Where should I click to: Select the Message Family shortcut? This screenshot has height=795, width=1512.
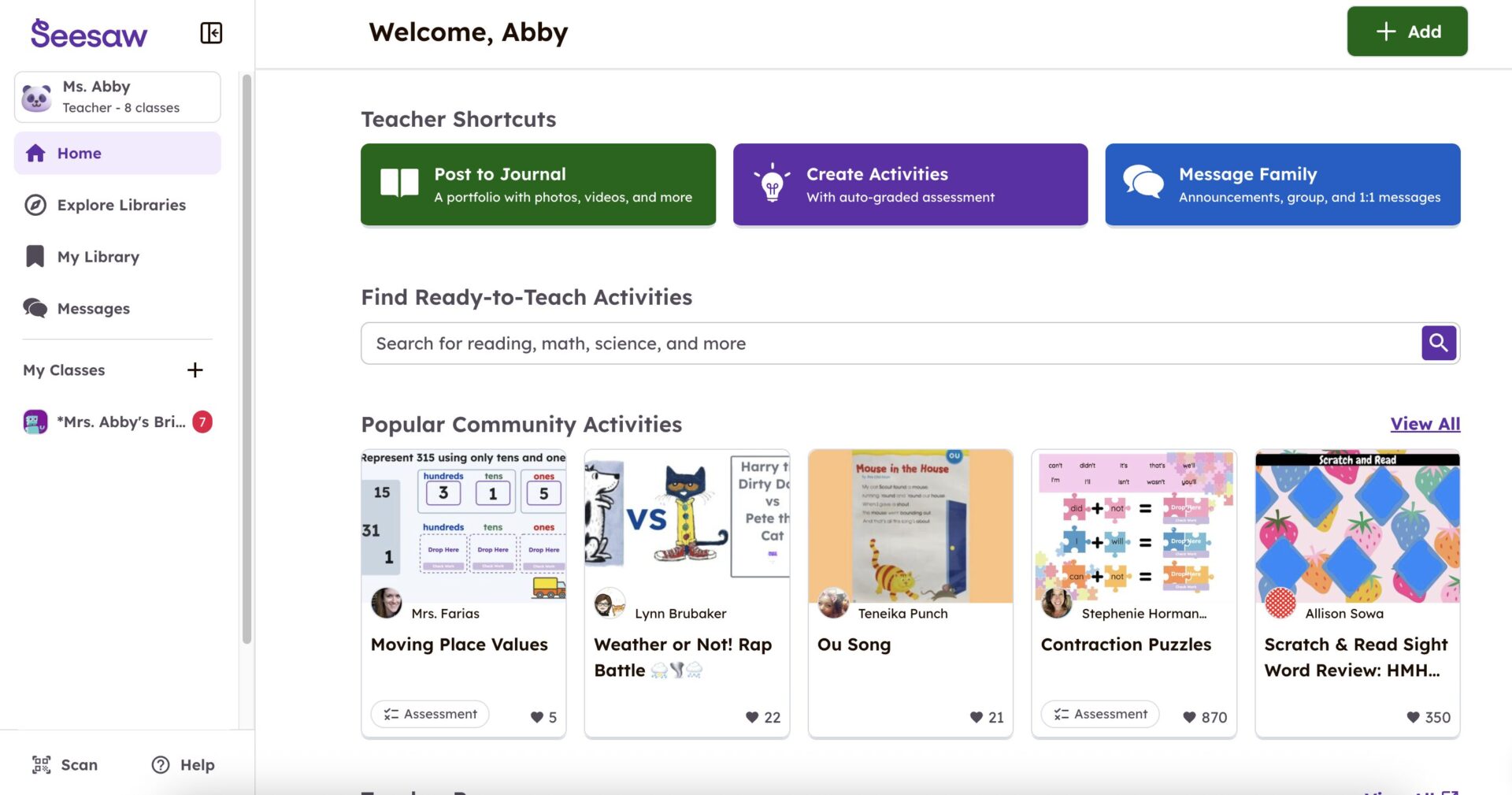1282,184
